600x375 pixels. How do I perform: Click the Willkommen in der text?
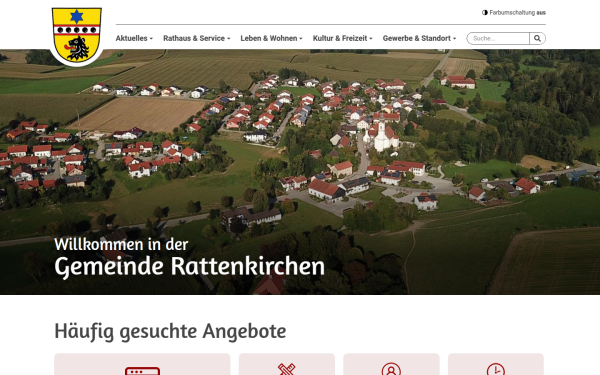coord(121,245)
